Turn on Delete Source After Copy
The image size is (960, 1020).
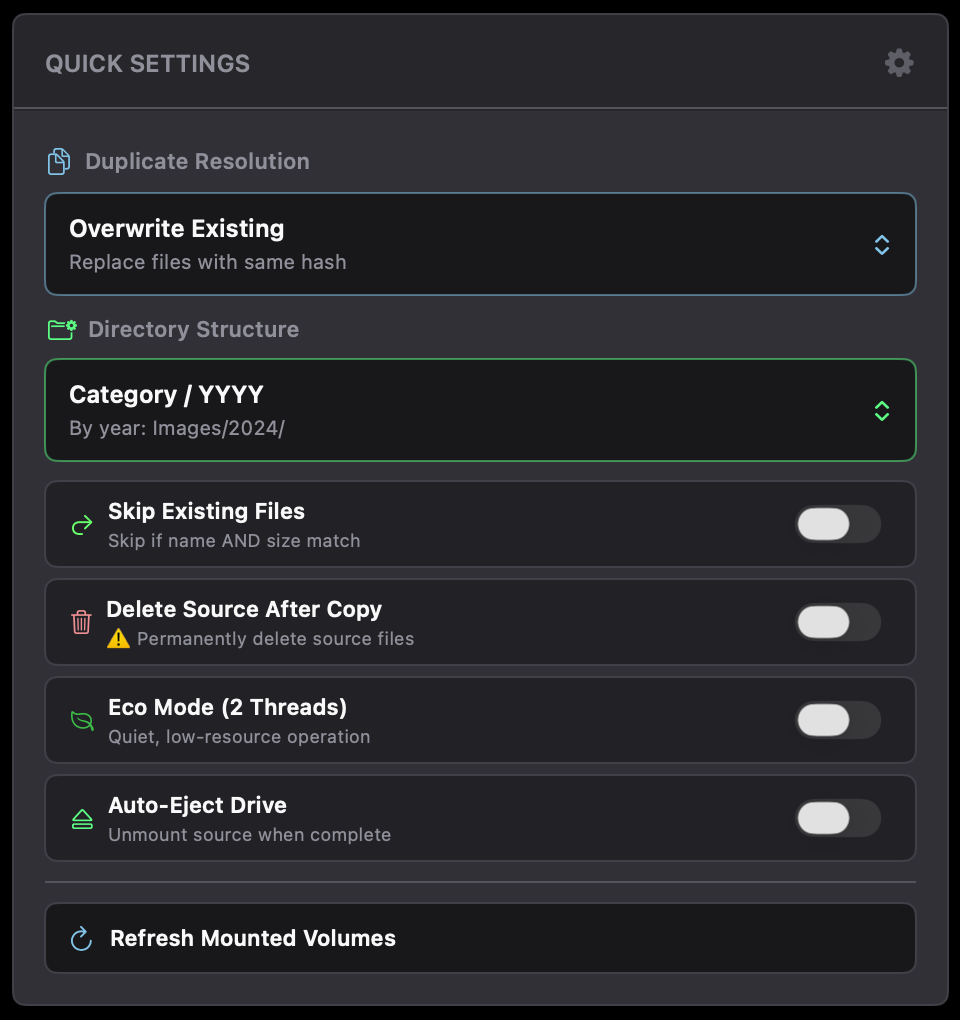coord(838,622)
